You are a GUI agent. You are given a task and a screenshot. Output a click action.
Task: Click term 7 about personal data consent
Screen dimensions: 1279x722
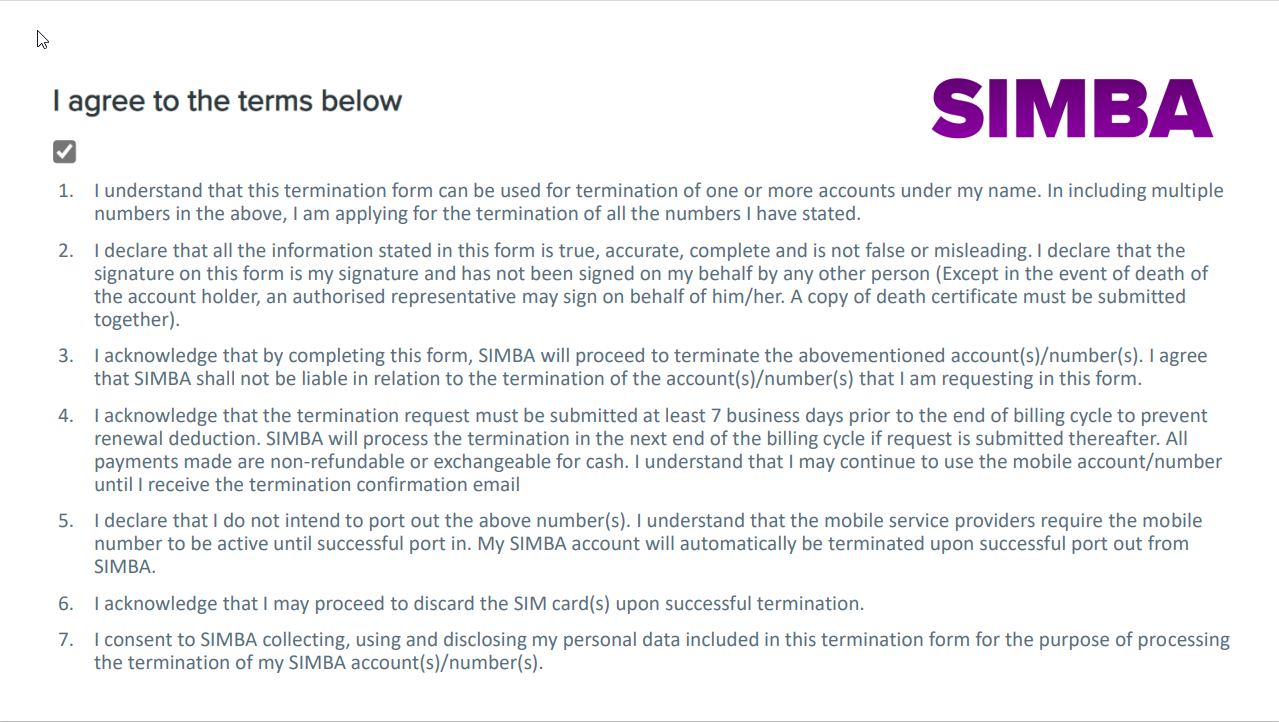tap(662, 651)
